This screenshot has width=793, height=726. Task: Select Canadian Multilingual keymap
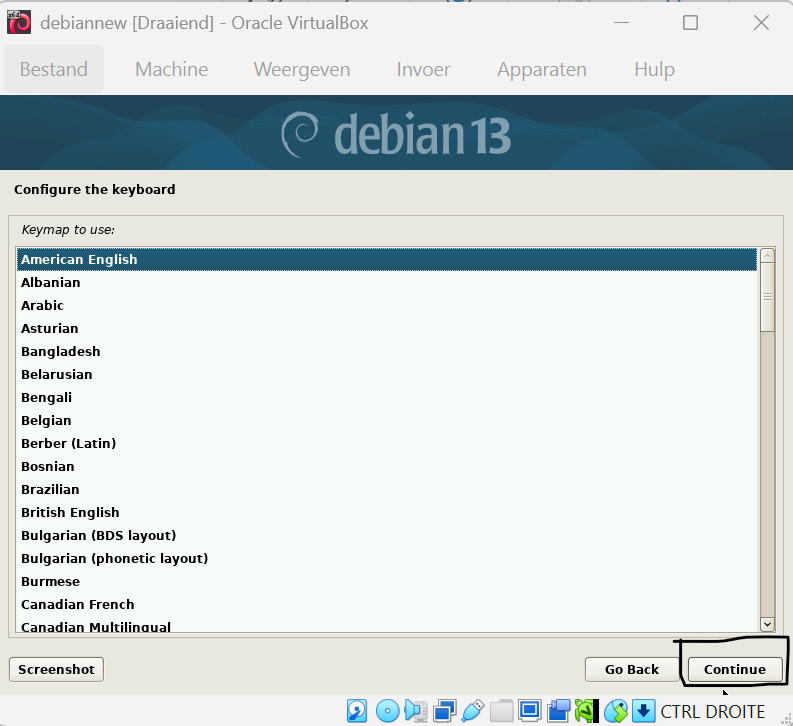click(387, 624)
